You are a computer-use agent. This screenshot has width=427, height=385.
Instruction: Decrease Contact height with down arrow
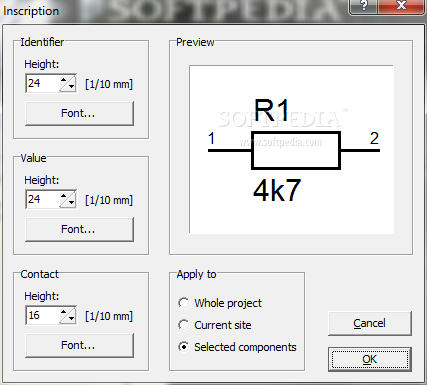71,319
